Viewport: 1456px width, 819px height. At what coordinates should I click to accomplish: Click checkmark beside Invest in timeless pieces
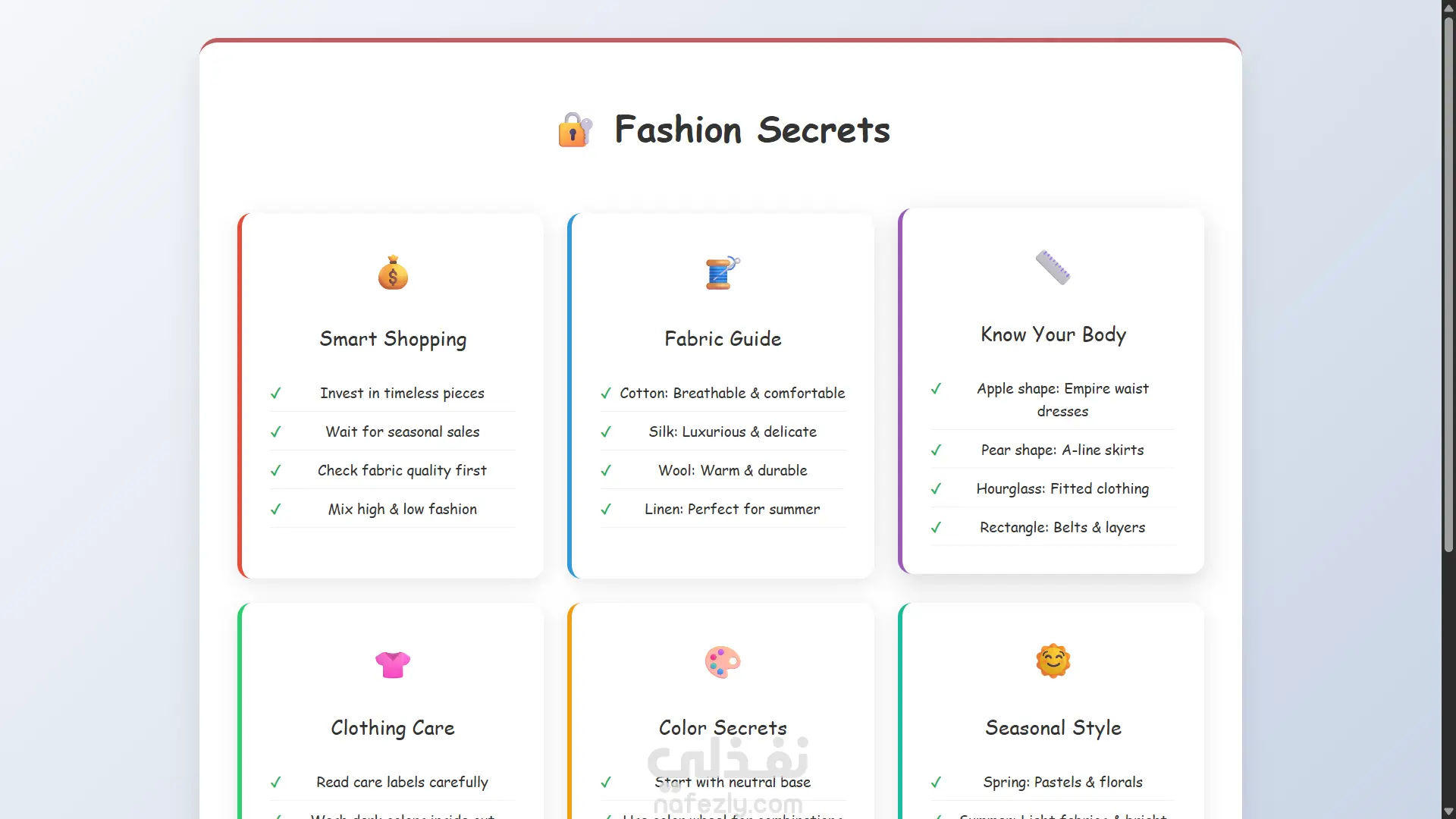276,394
